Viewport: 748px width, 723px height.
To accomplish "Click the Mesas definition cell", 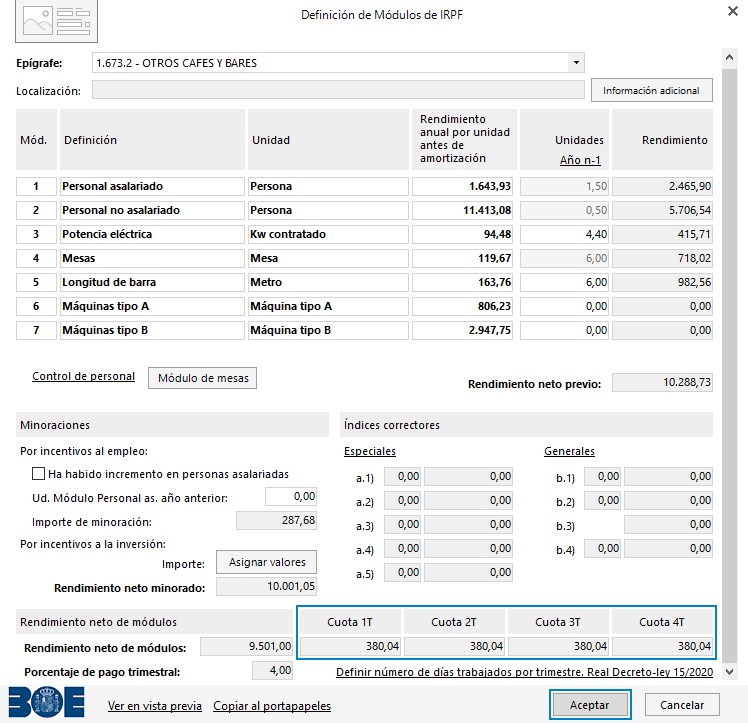I will click(x=152, y=258).
